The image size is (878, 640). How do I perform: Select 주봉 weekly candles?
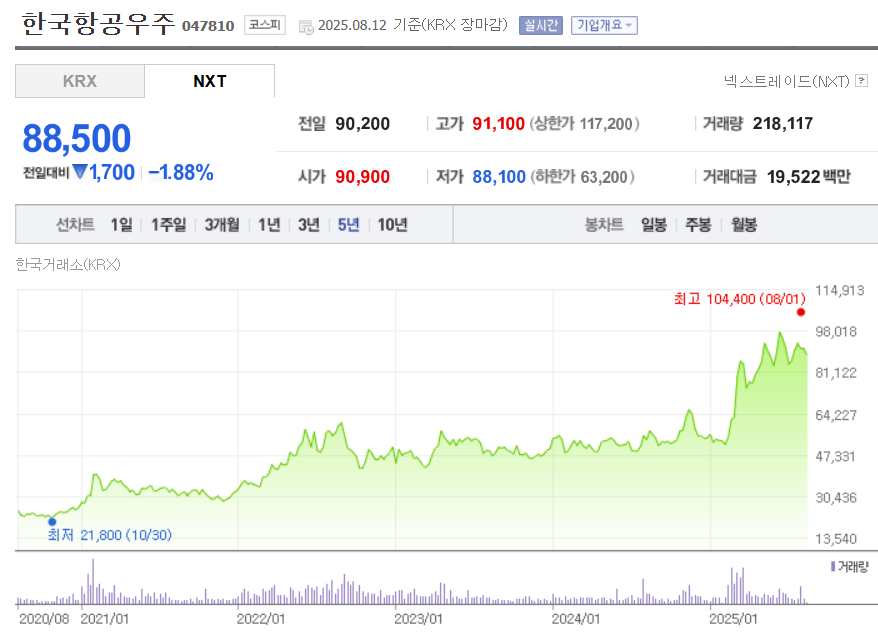point(697,224)
